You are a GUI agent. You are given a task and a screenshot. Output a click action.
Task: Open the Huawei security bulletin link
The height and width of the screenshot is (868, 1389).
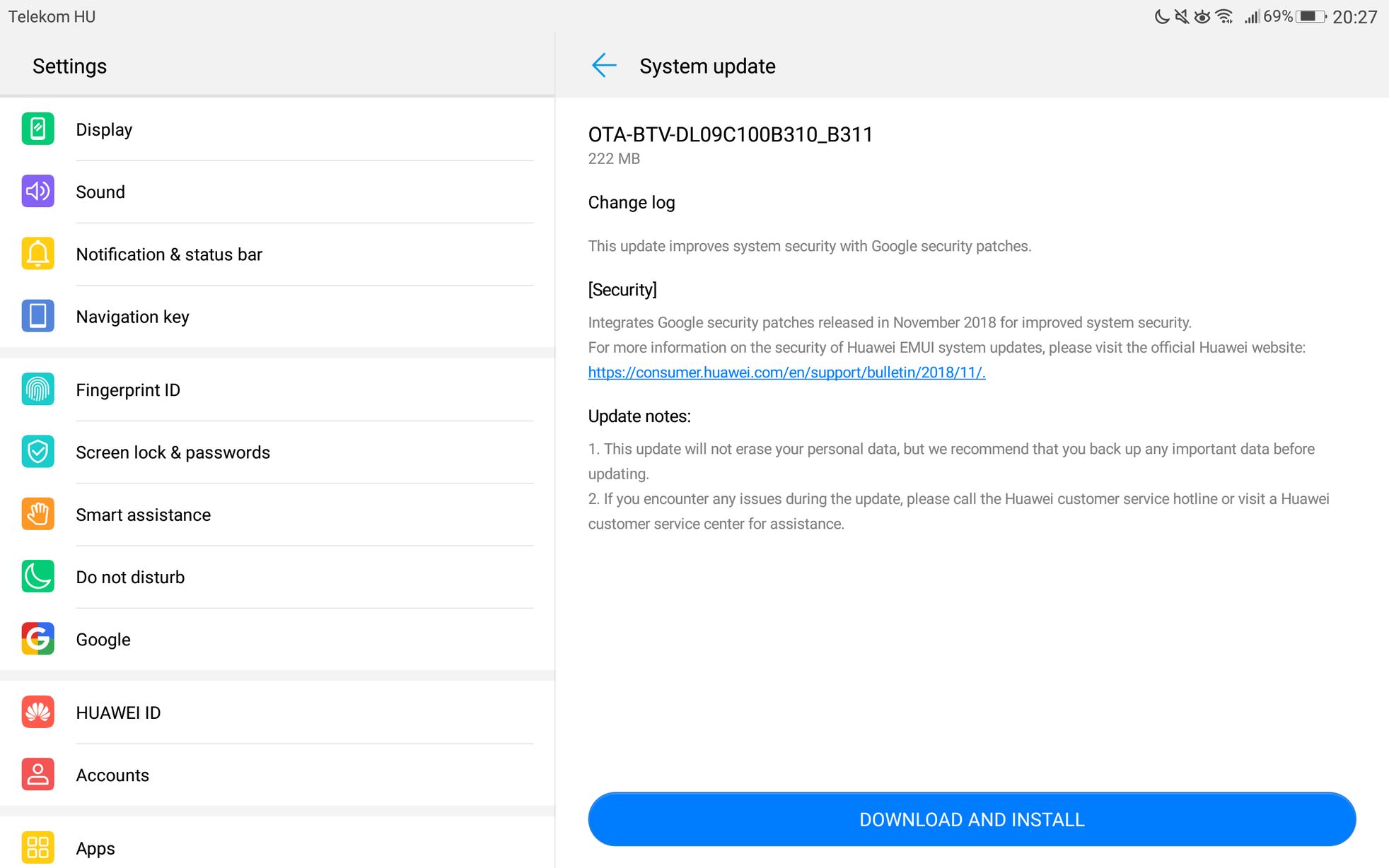[786, 373]
